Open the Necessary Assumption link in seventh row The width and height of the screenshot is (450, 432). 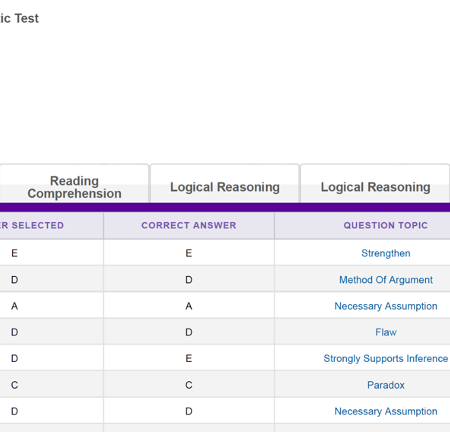pos(386,411)
